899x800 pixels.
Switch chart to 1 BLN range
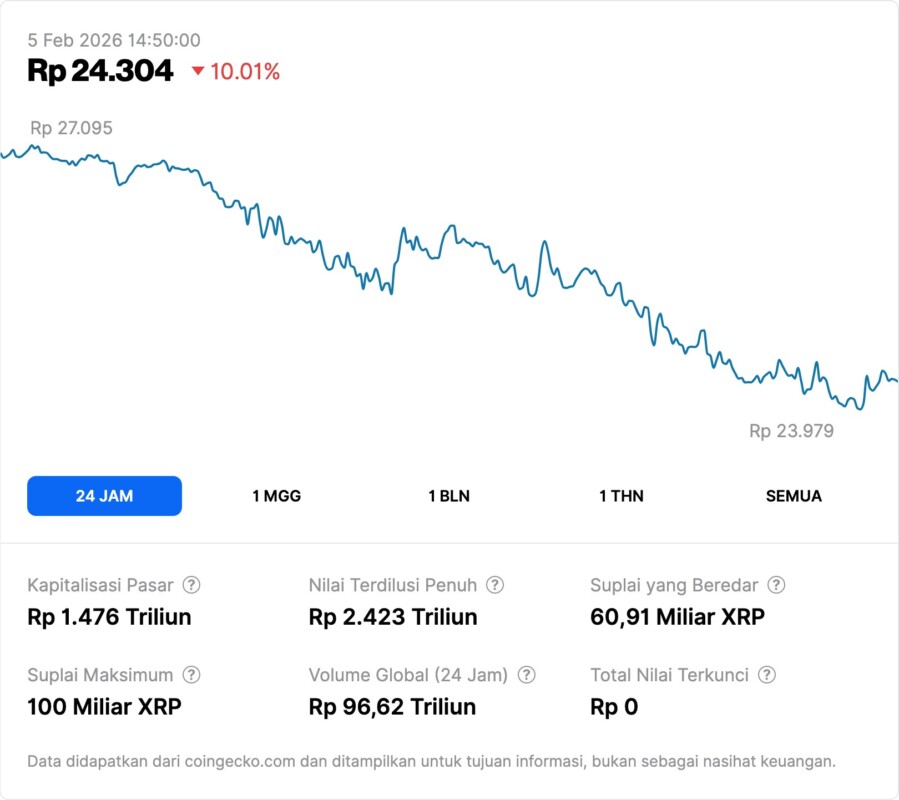[x=449, y=496]
